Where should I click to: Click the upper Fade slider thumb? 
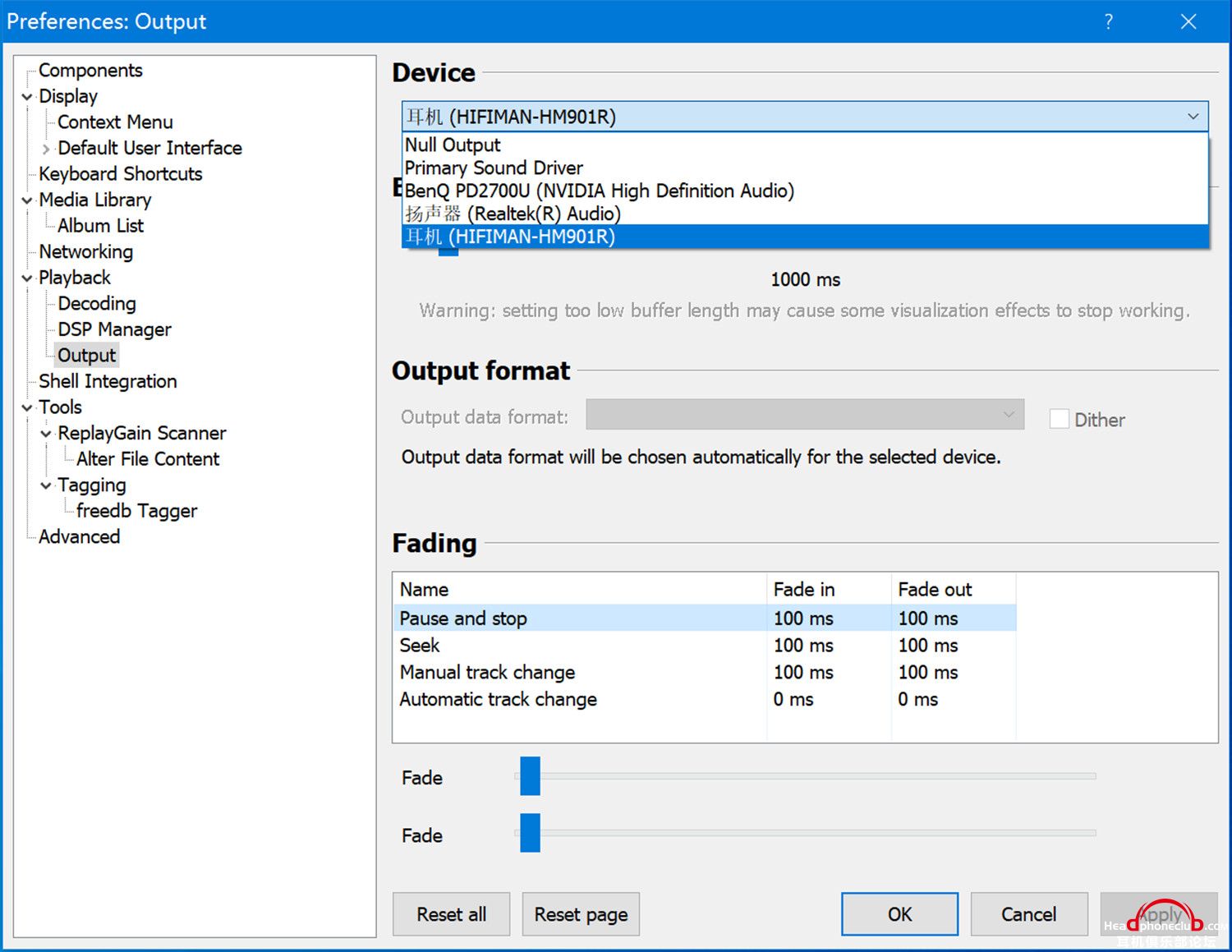[x=530, y=776]
